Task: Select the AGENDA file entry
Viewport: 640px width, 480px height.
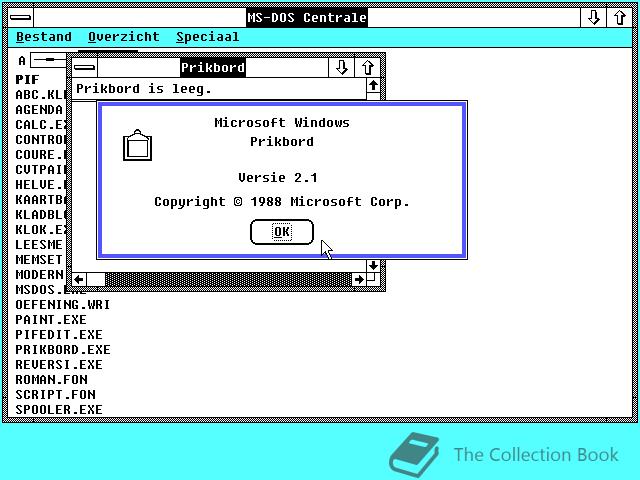Action: (x=39, y=110)
